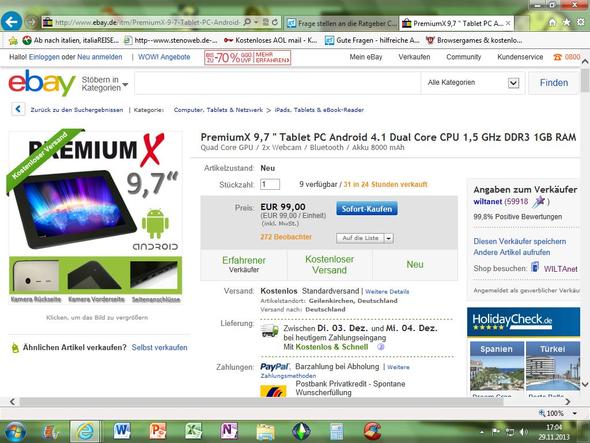
Task: Click the Einloggen link
Action: pyautogui.click(x=44, y=57)
